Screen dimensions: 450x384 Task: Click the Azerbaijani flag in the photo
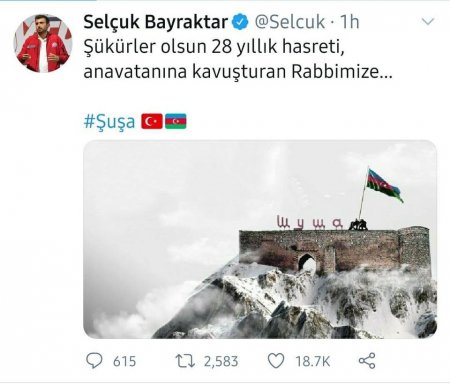pos(384,185)
